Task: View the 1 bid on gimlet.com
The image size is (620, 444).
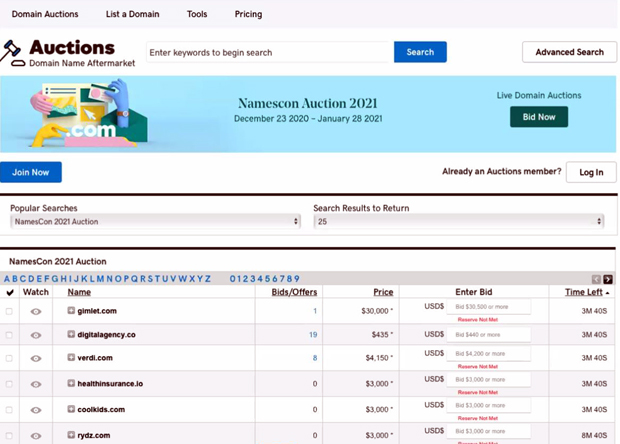Action: [x=315, y=311]
